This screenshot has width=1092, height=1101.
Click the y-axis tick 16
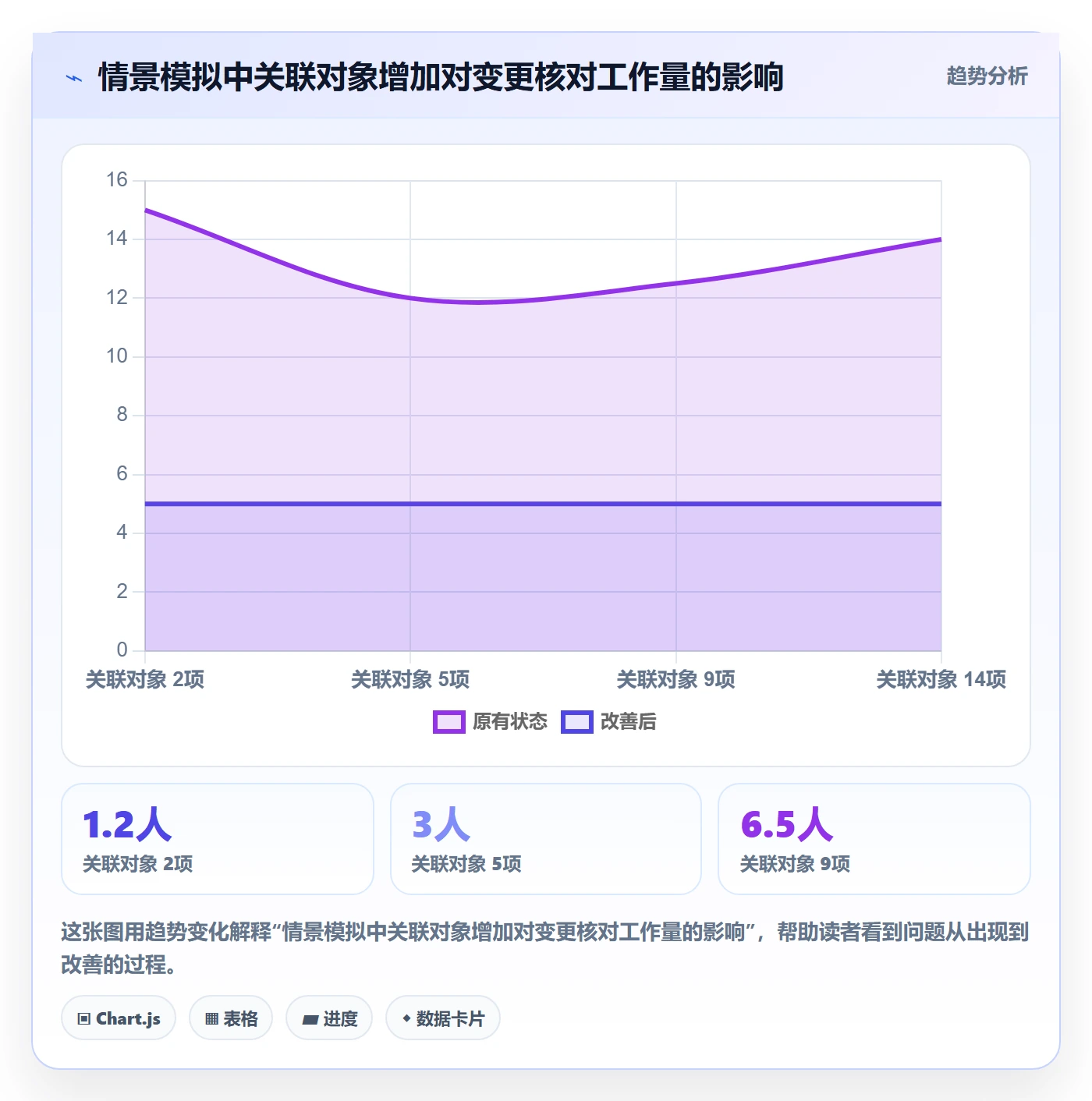click(117, 180)
